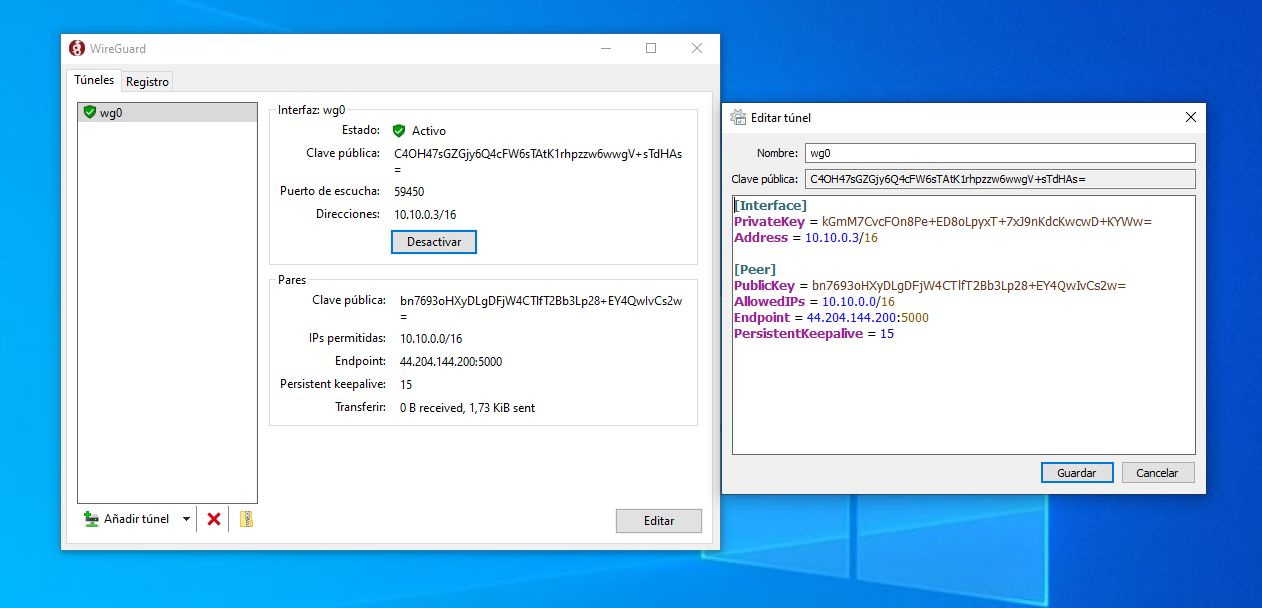
Task: Click the WireGuard logo in title bar
Action: (77, 48)
